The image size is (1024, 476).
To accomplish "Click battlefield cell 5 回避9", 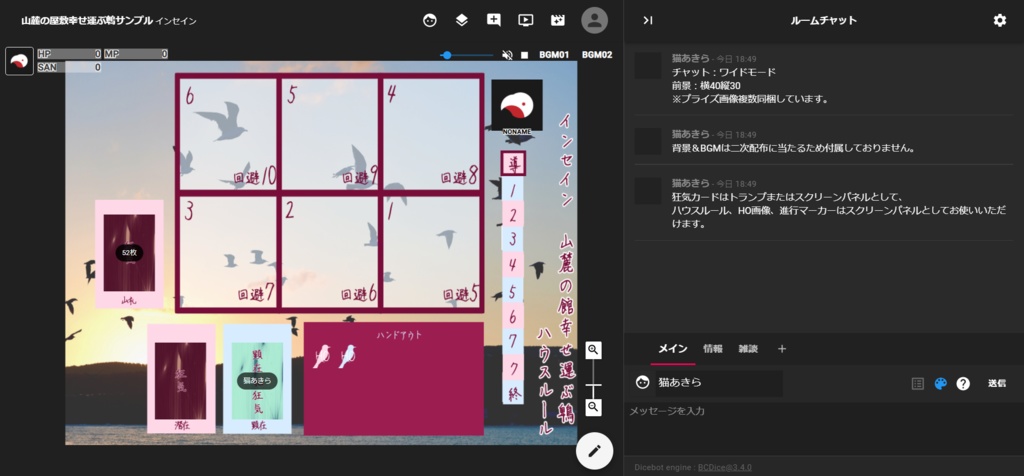I will 330,133.
